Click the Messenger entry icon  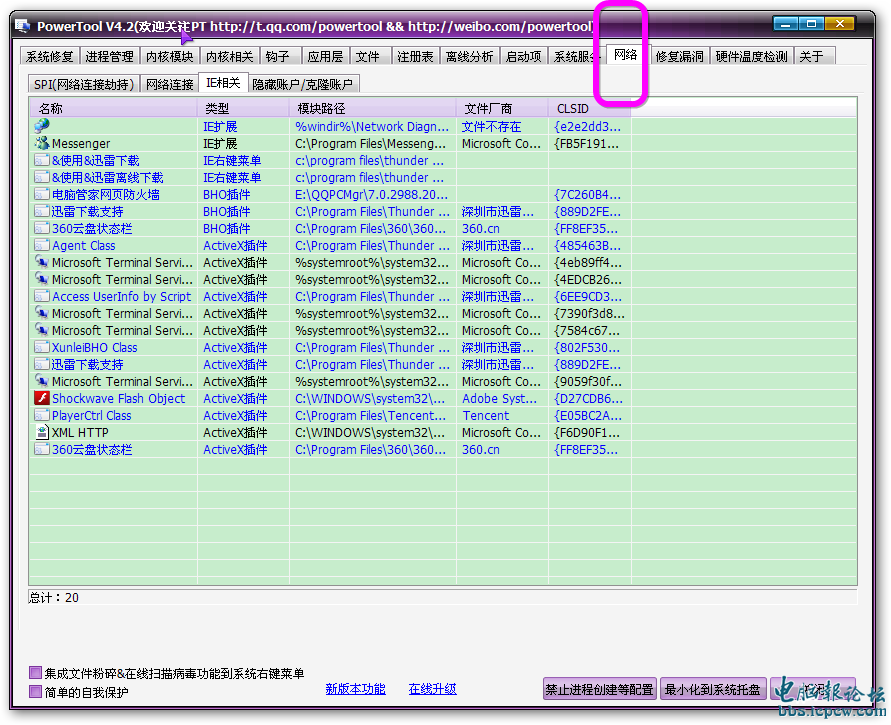pyautogui.click(x=41, y=144)
